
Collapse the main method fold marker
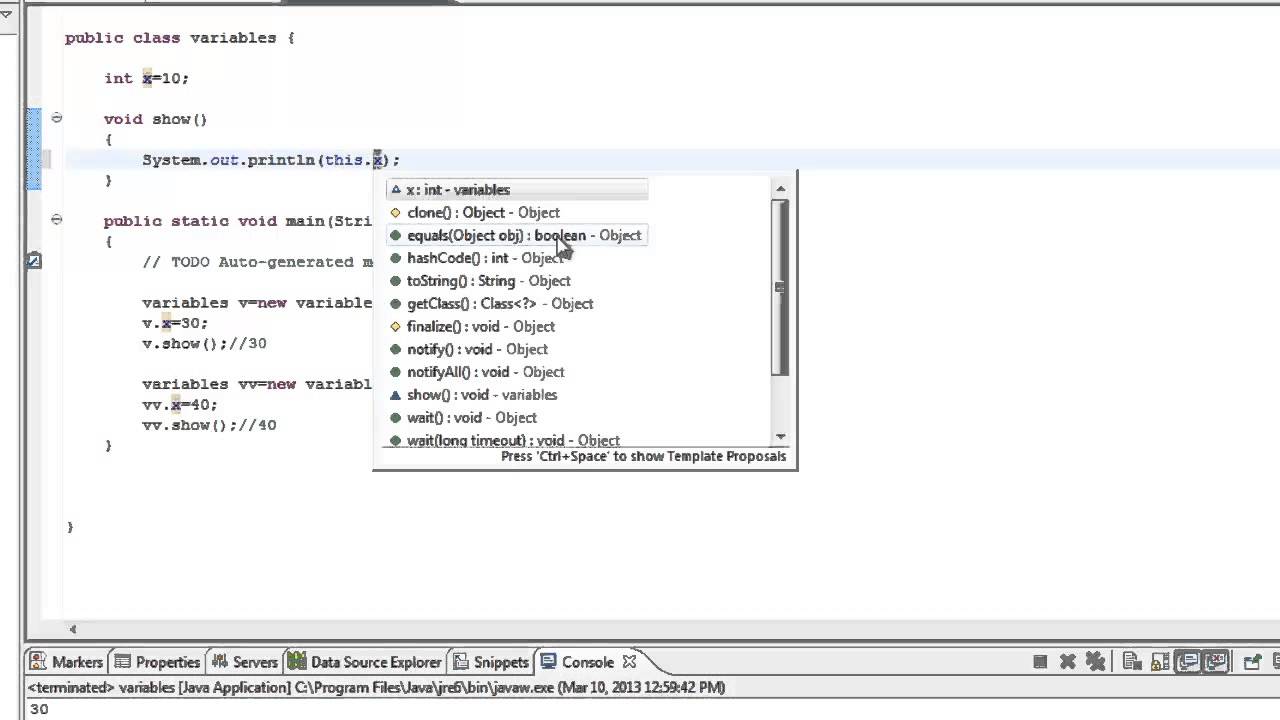[x=57, y=220]
